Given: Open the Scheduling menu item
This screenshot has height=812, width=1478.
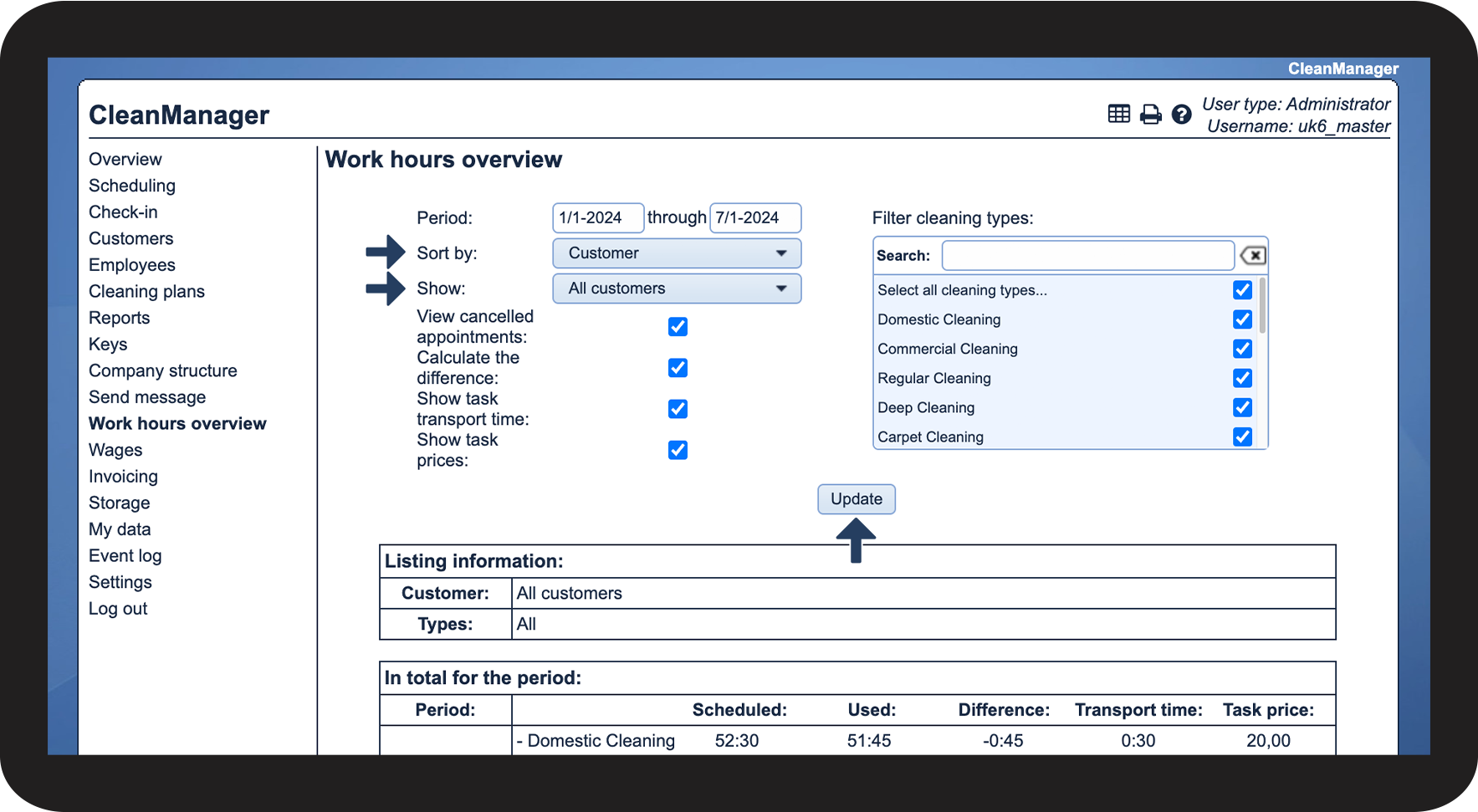Looking at the screenshot, I should point(132,186).
